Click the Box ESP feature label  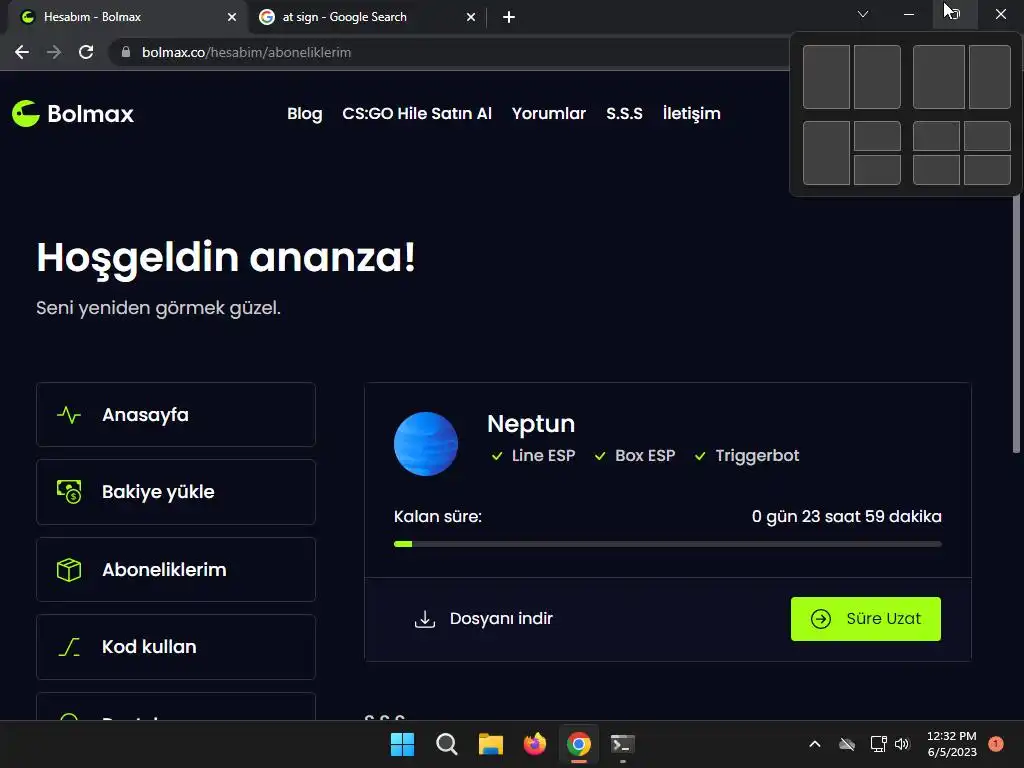pos(645,455)
